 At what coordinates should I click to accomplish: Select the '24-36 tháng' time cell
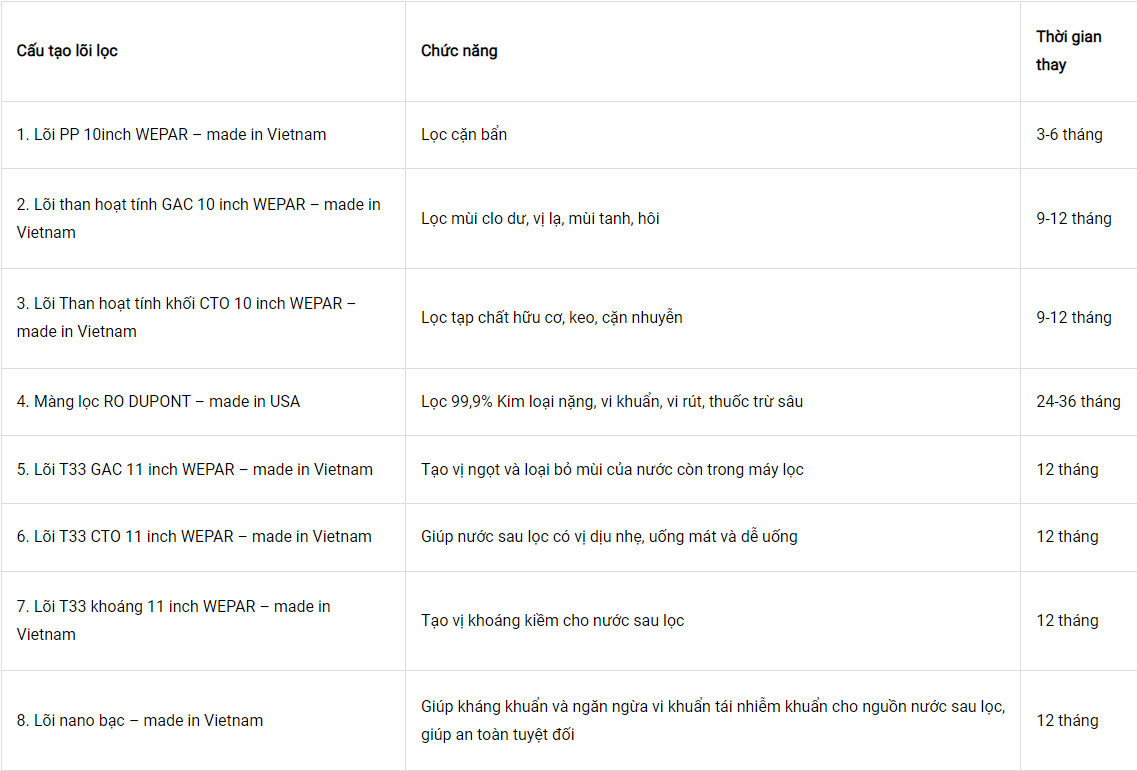(1078, 402)
